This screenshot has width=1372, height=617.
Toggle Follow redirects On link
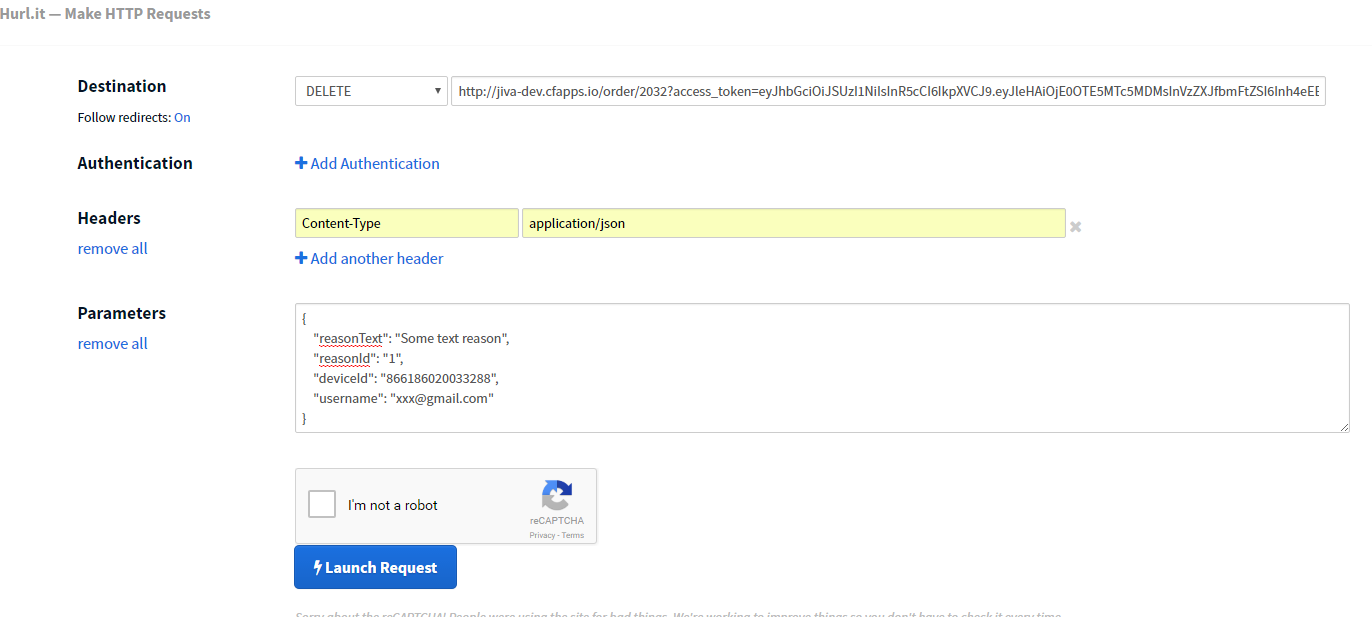(182, 117)
